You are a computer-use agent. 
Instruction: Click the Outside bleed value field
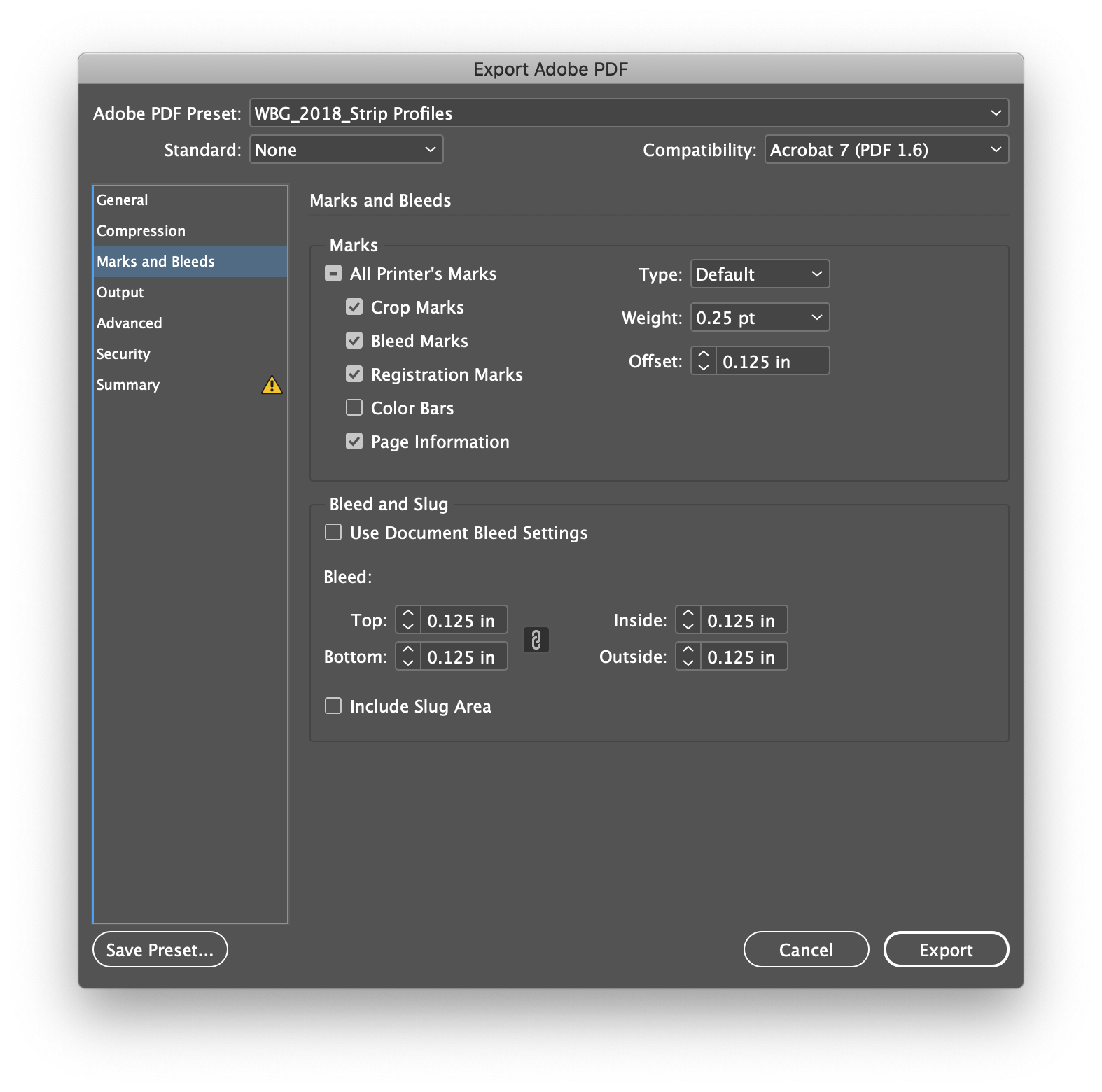tap(744, 657)
